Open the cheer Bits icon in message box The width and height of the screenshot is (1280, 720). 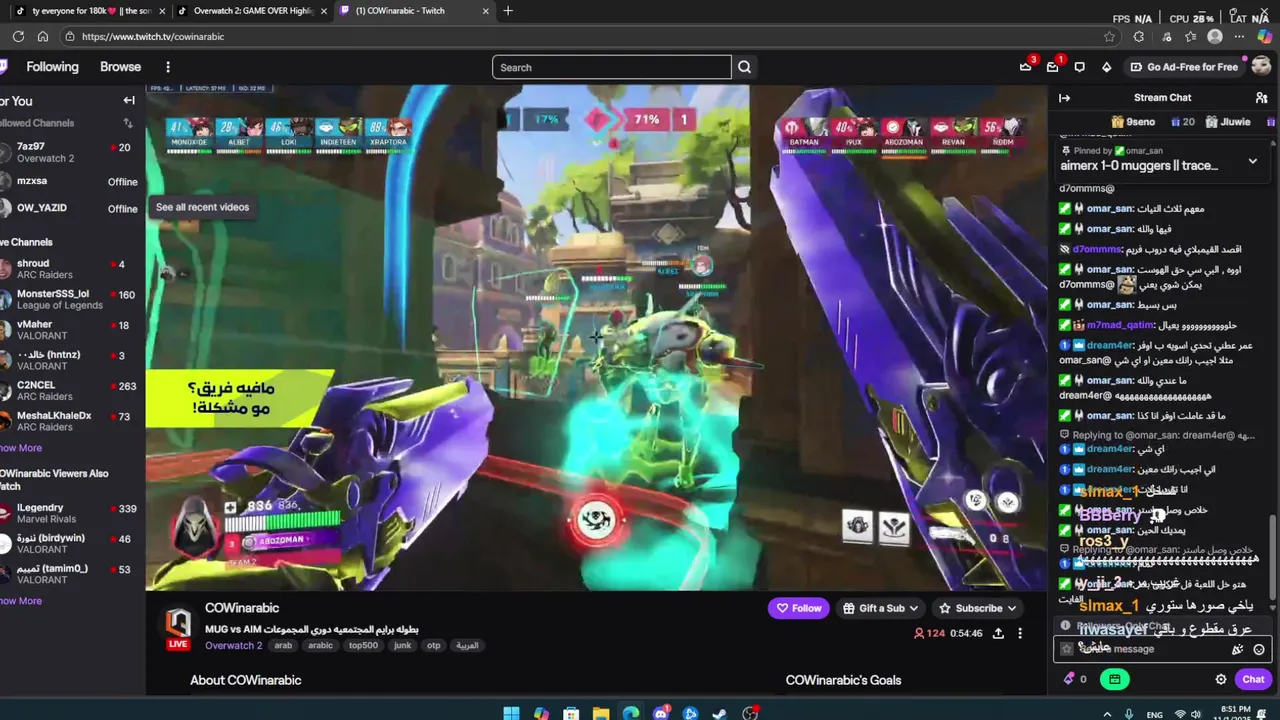coord(1238,649)
